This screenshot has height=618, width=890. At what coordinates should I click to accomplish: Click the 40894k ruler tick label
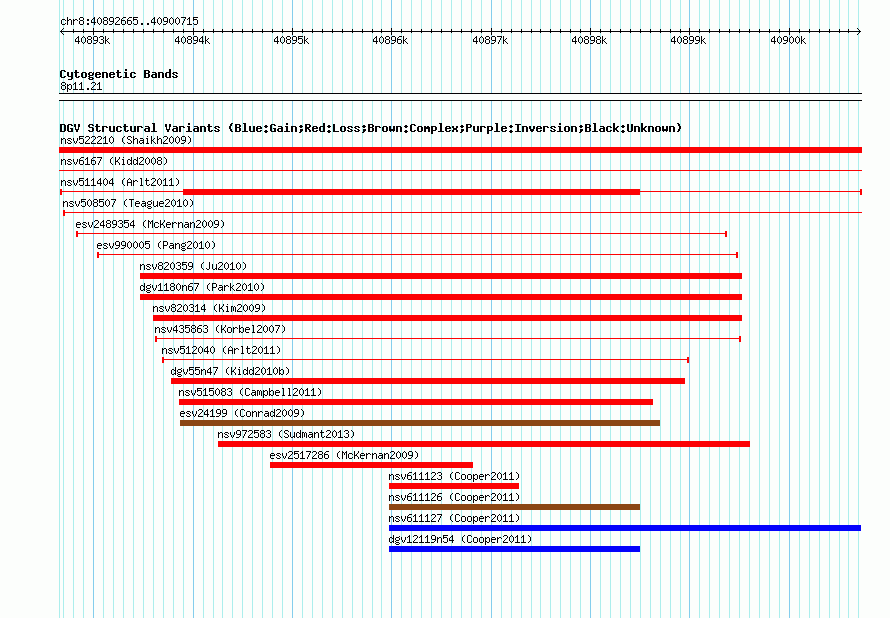(x=192, y=40)
